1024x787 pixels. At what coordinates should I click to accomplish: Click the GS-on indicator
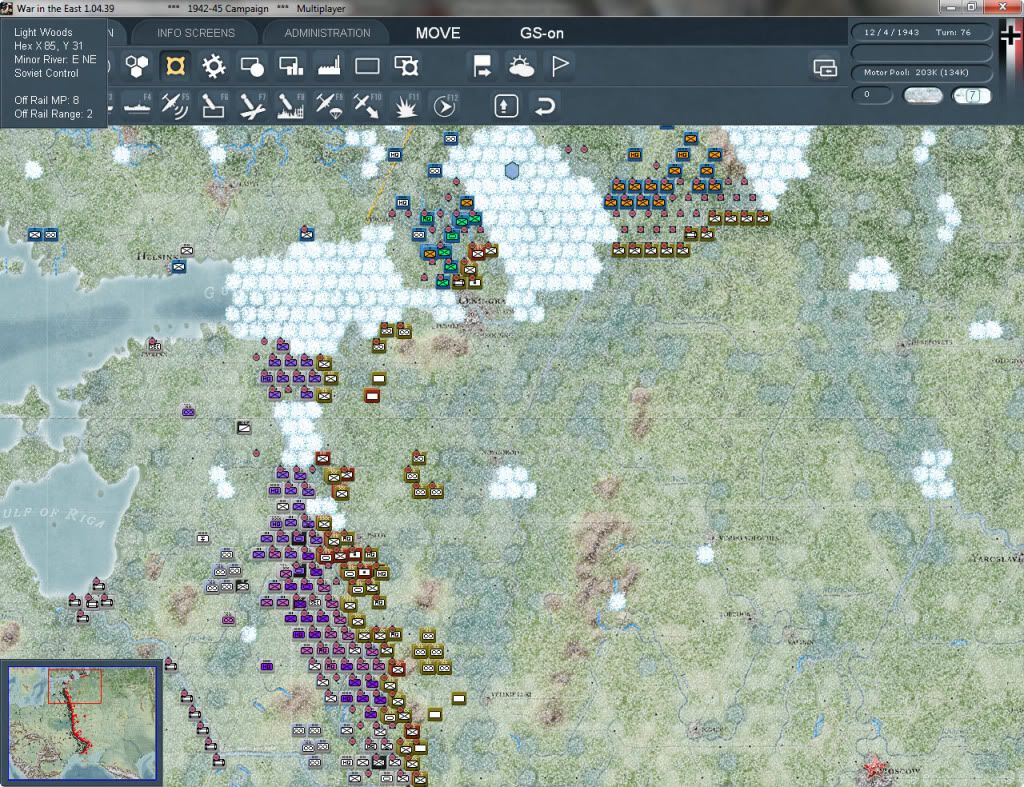coord(542,33)
